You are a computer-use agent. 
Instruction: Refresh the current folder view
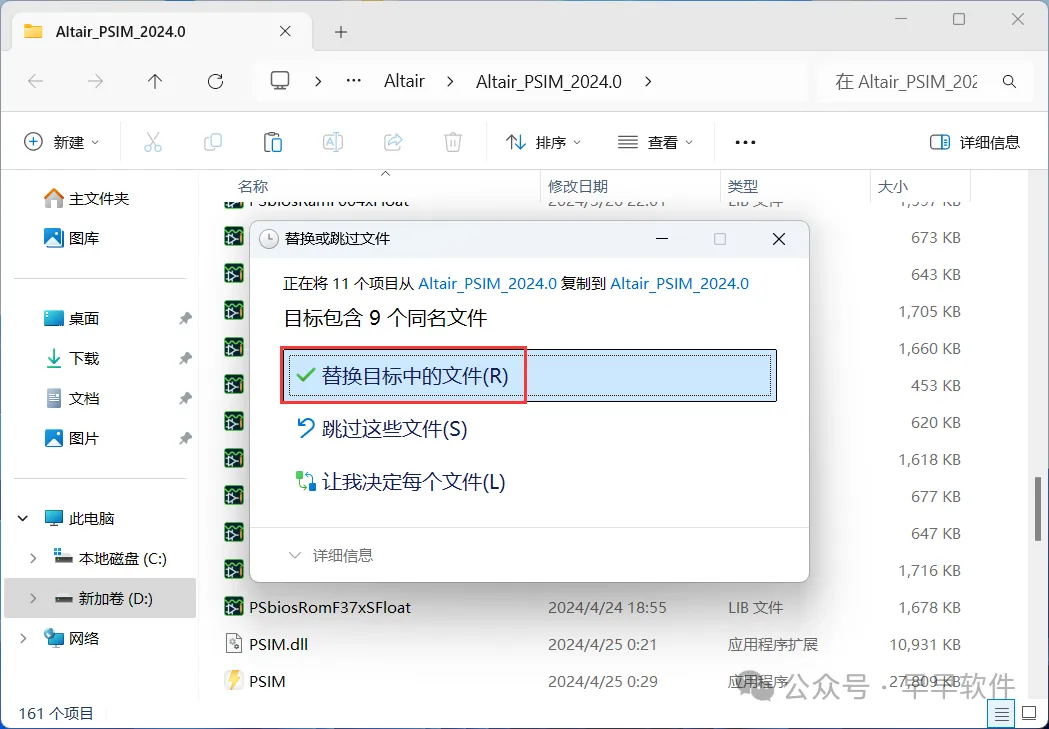coord(215,82)
